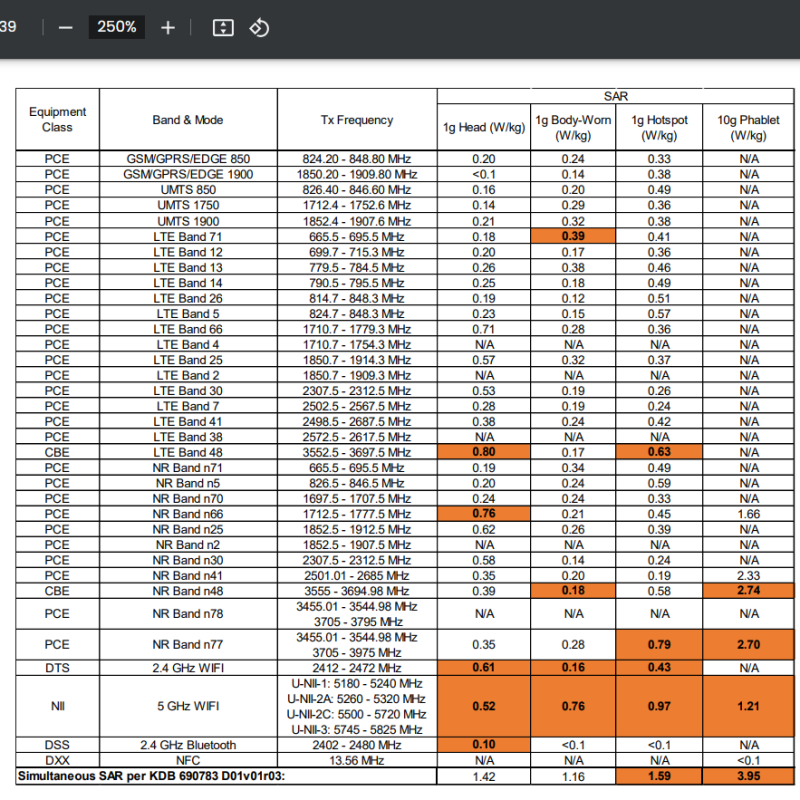Click the Tx Frequency column header
Viewport: 800px width, 800px height.
point(356,120)
